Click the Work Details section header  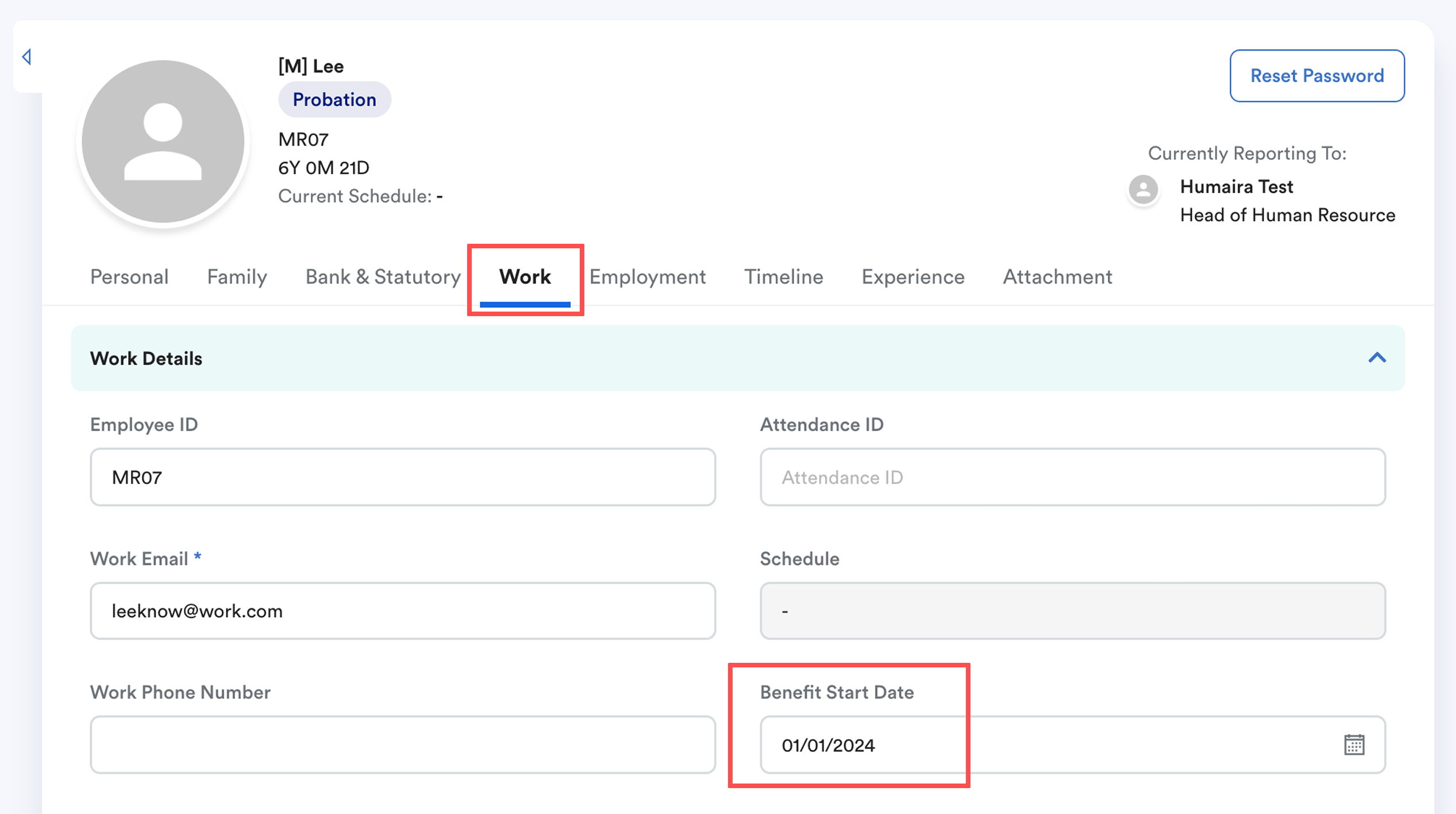pos(146,359)
